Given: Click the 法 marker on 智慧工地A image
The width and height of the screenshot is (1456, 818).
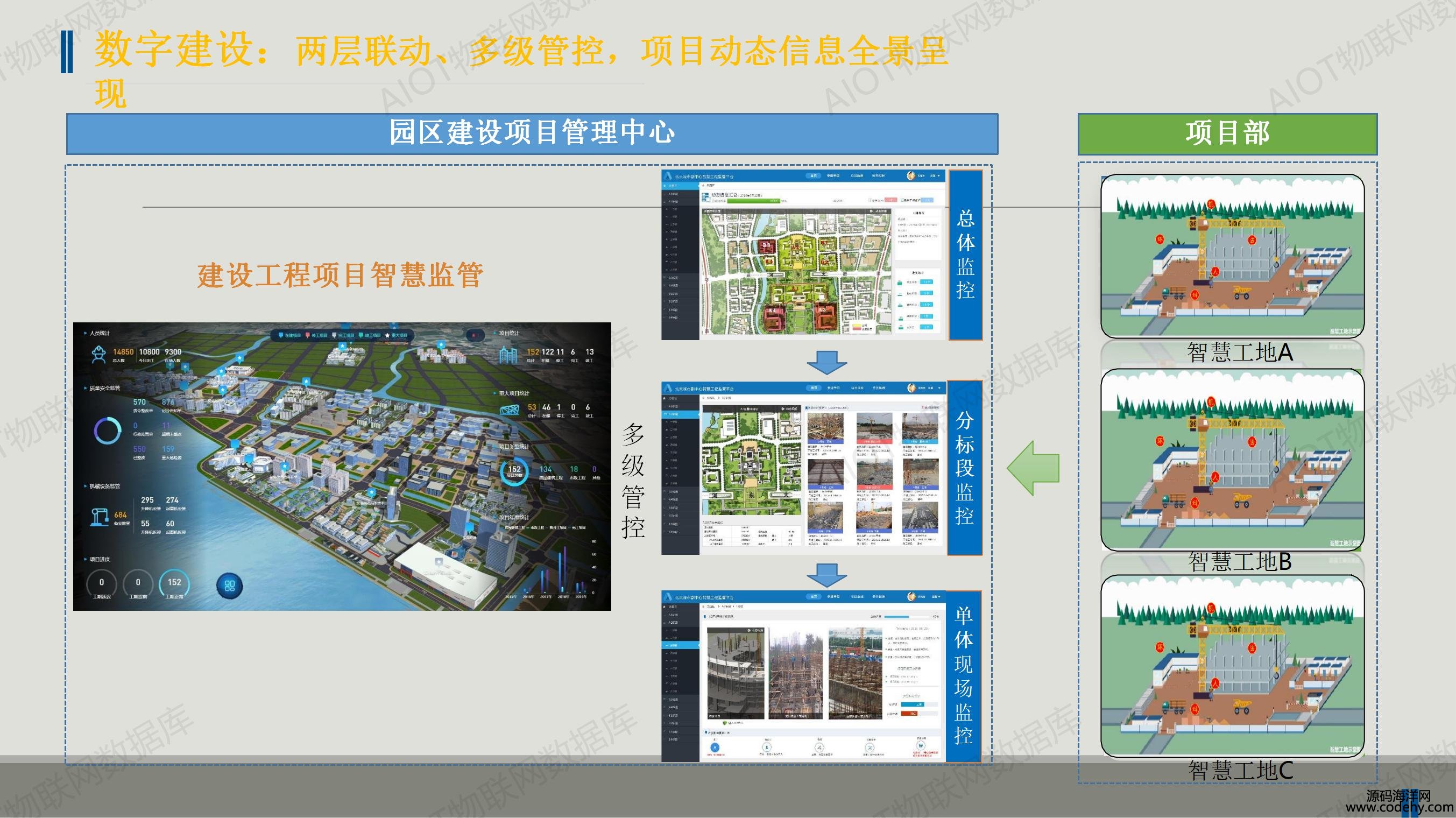Looking at the screenshot, I should point(1252,240).
